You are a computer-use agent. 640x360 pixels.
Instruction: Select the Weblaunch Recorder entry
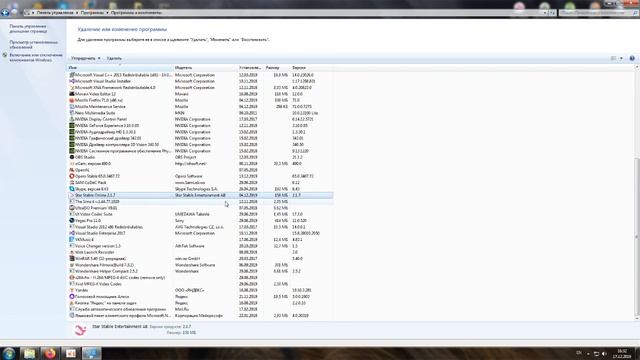[200, 252]
